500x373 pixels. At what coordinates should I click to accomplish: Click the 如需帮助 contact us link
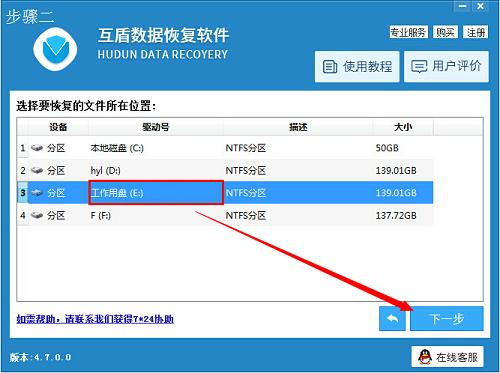[x=95, y=319]
